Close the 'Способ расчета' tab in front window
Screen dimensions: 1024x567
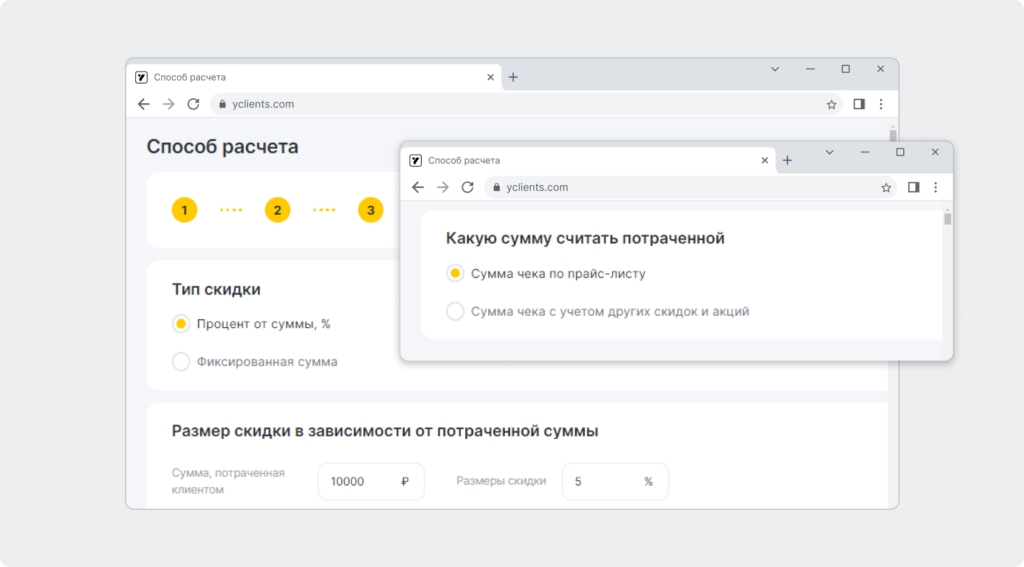[765, 160]
